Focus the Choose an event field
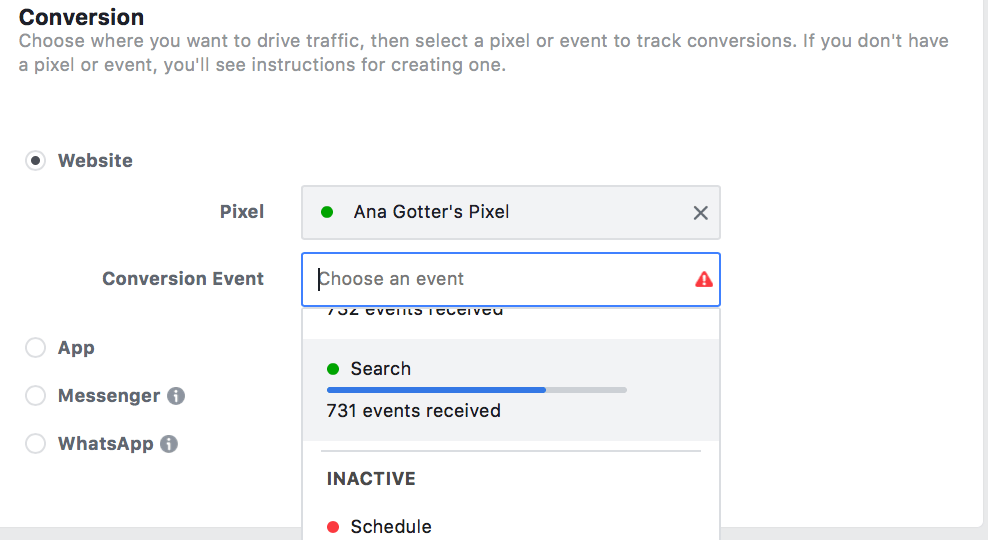This screenshot has height=540, width=988. click(x=510, y=279)
